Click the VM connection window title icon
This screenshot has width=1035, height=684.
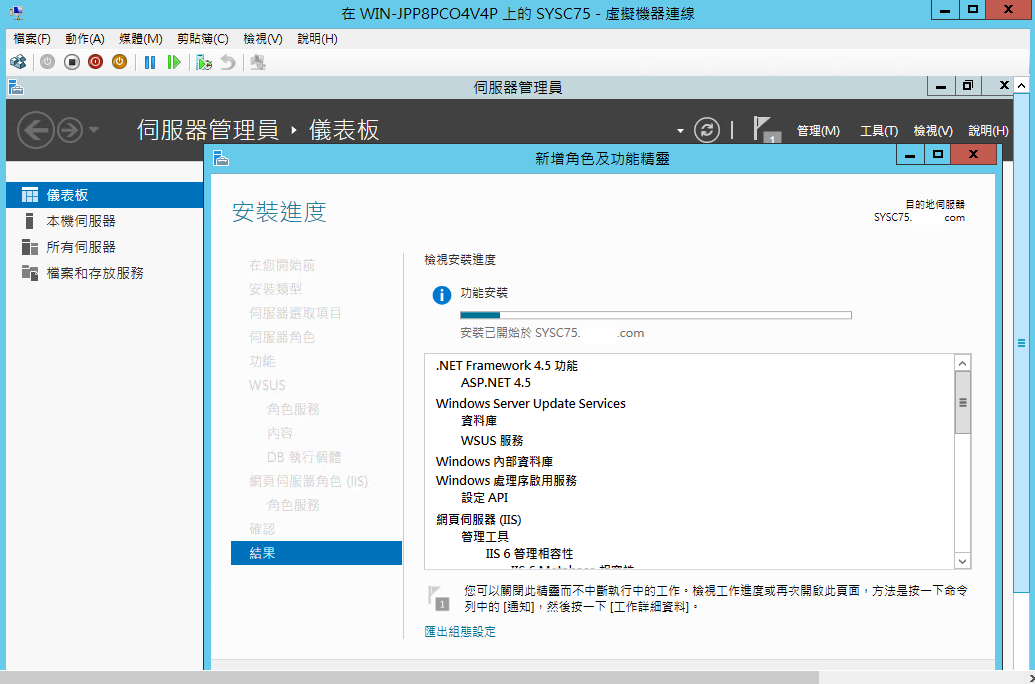click(16, 13)
